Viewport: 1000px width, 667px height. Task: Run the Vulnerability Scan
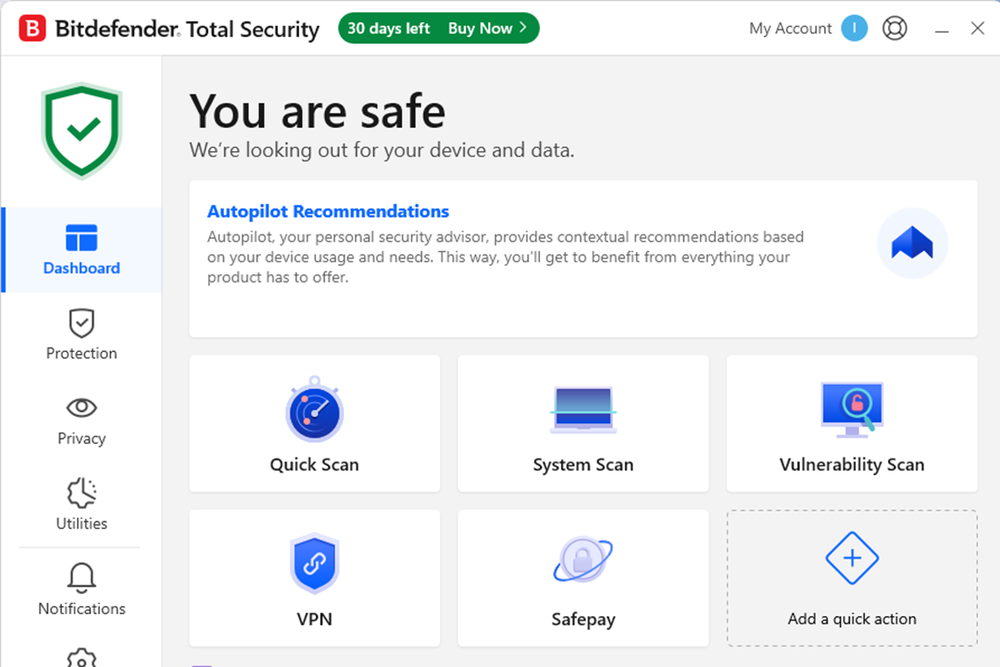[851, 424]
